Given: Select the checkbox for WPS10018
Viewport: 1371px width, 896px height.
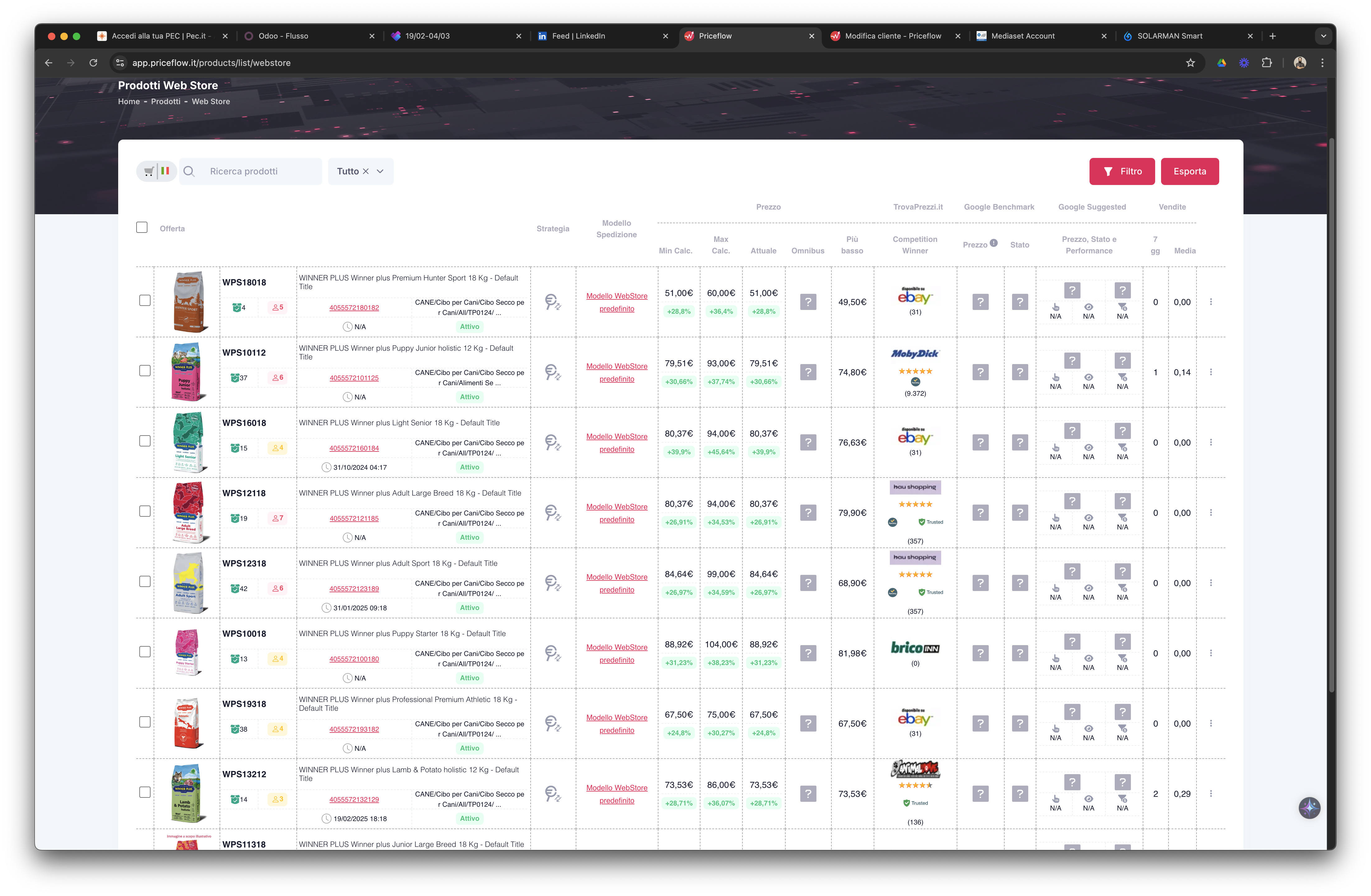Looking at the screenshot, I should click(145, 652).
